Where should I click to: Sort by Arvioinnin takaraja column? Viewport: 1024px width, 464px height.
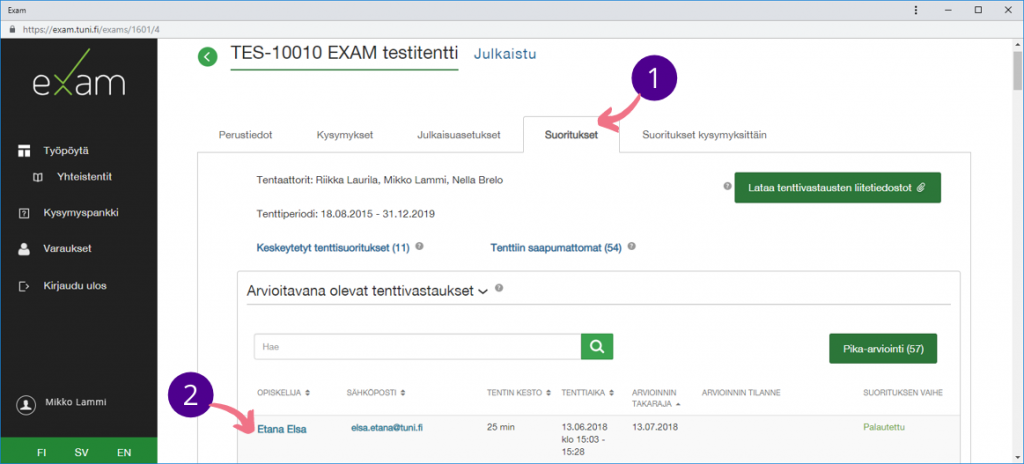click(x=656, y=398)
